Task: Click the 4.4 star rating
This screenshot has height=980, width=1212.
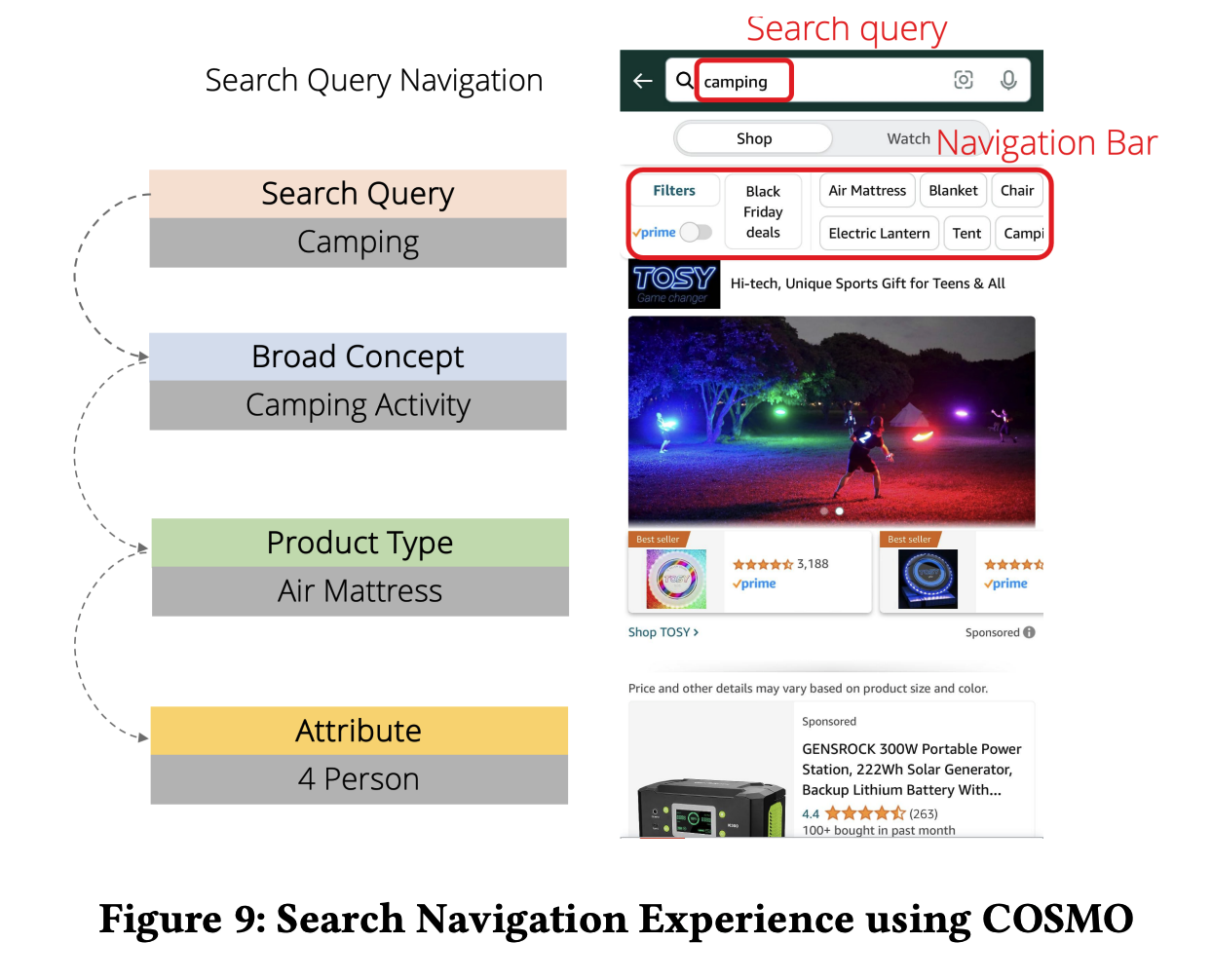Action: (863, 813)
